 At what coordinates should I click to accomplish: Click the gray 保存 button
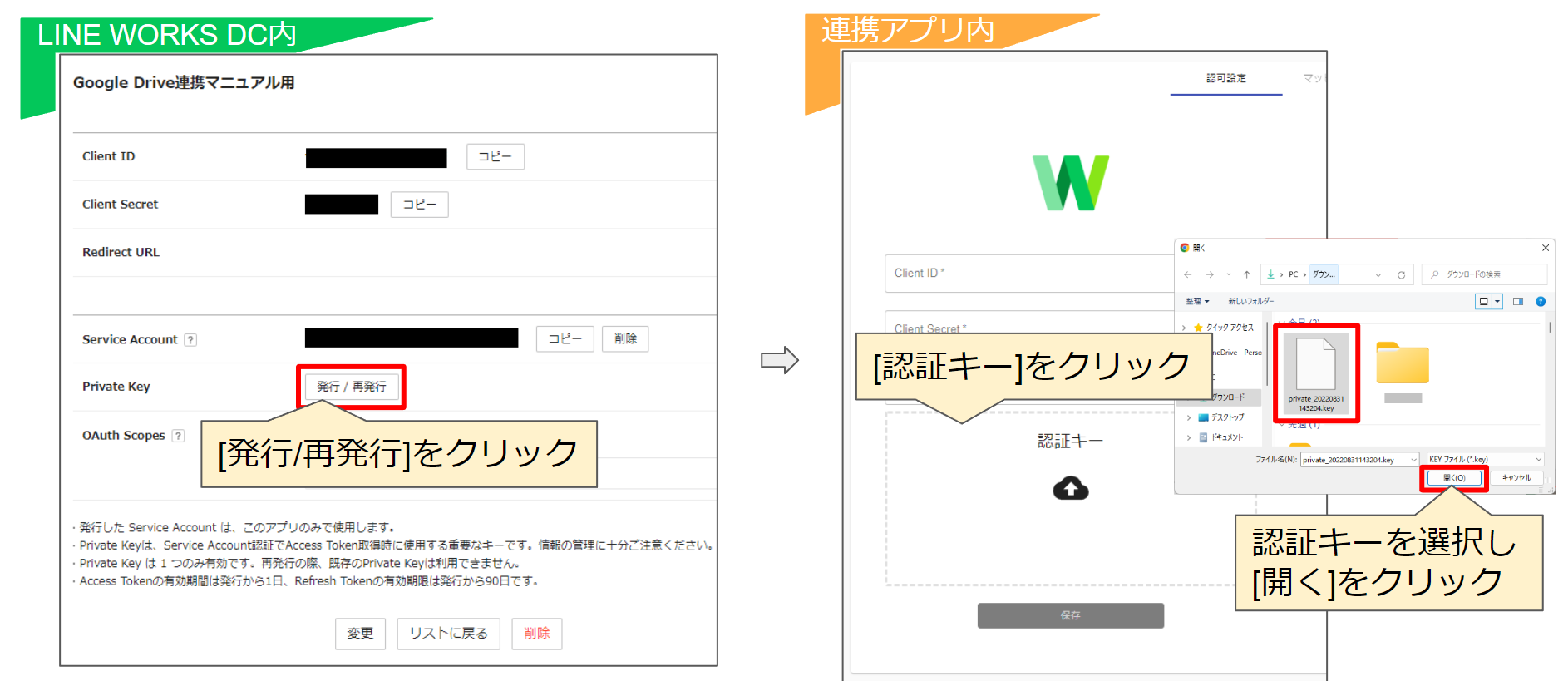pyautogui.click(x=1071, y=615)
